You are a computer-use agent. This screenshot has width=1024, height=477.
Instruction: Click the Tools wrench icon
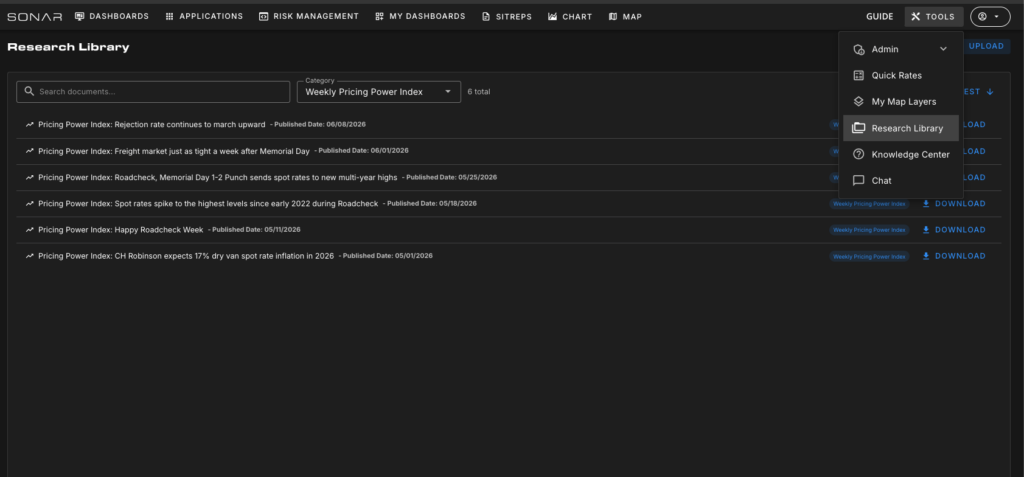(916, 16)
